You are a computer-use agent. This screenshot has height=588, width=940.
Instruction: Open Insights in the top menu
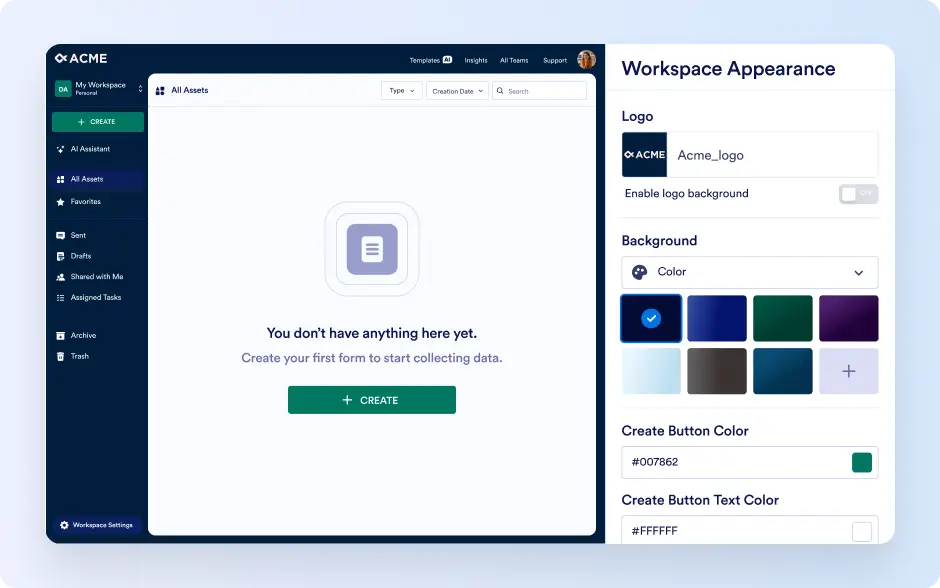coord(476,60)
